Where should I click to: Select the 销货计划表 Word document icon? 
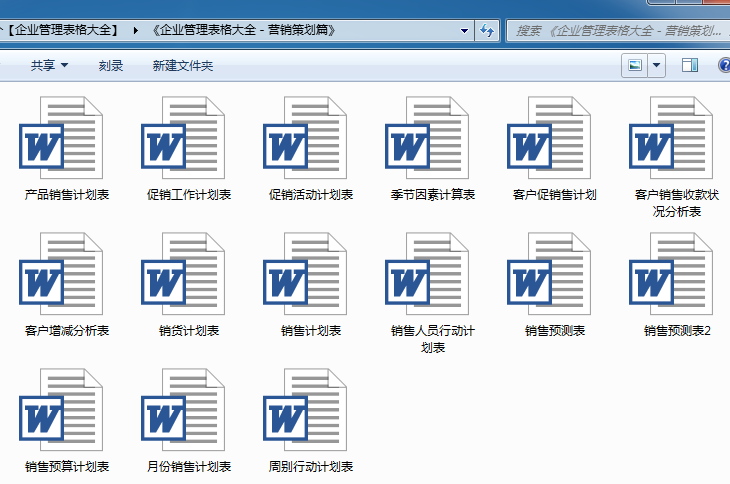pyautogui.click(x=183, y=274)
